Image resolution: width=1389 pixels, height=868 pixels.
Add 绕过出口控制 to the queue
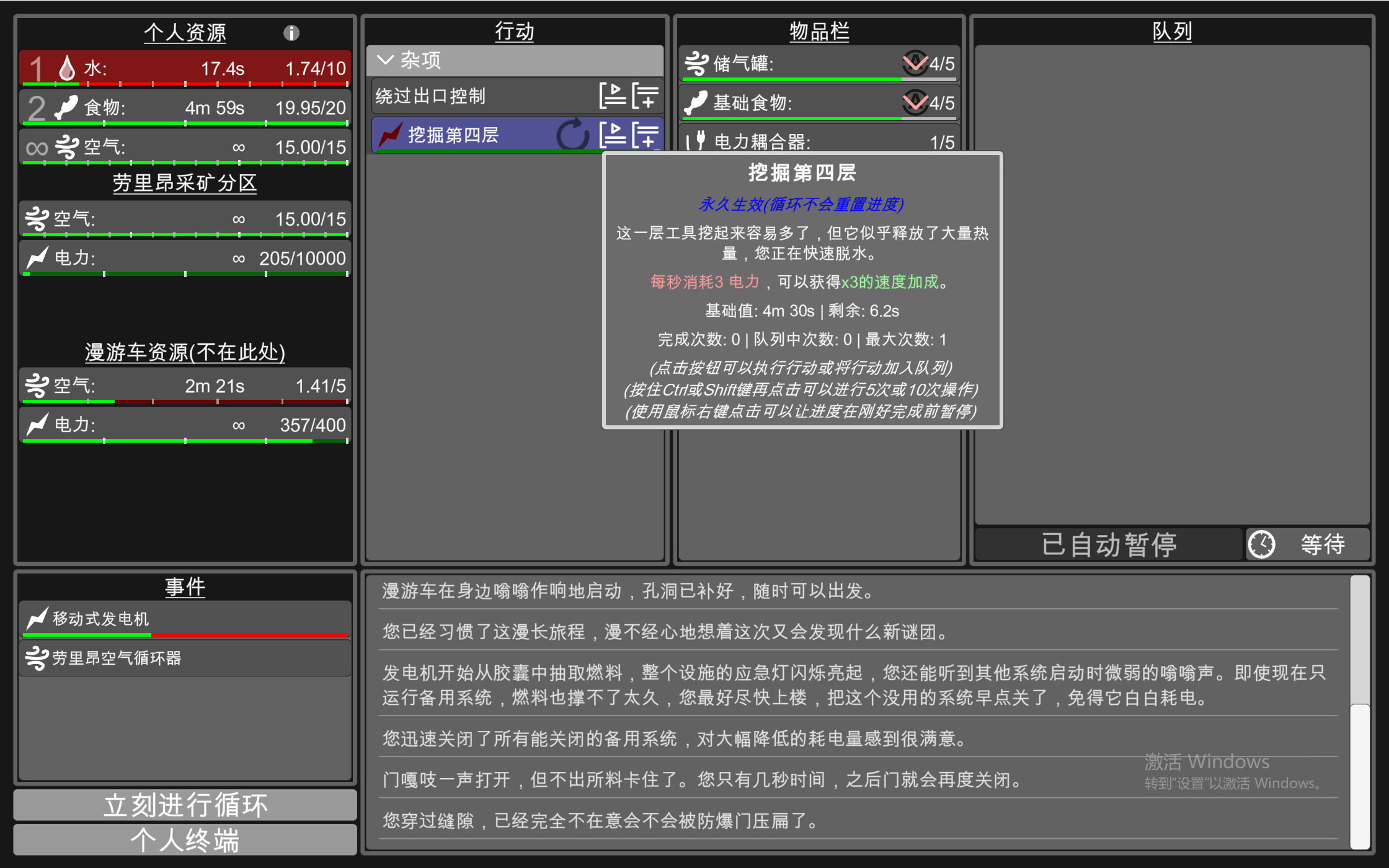point(646,96)
